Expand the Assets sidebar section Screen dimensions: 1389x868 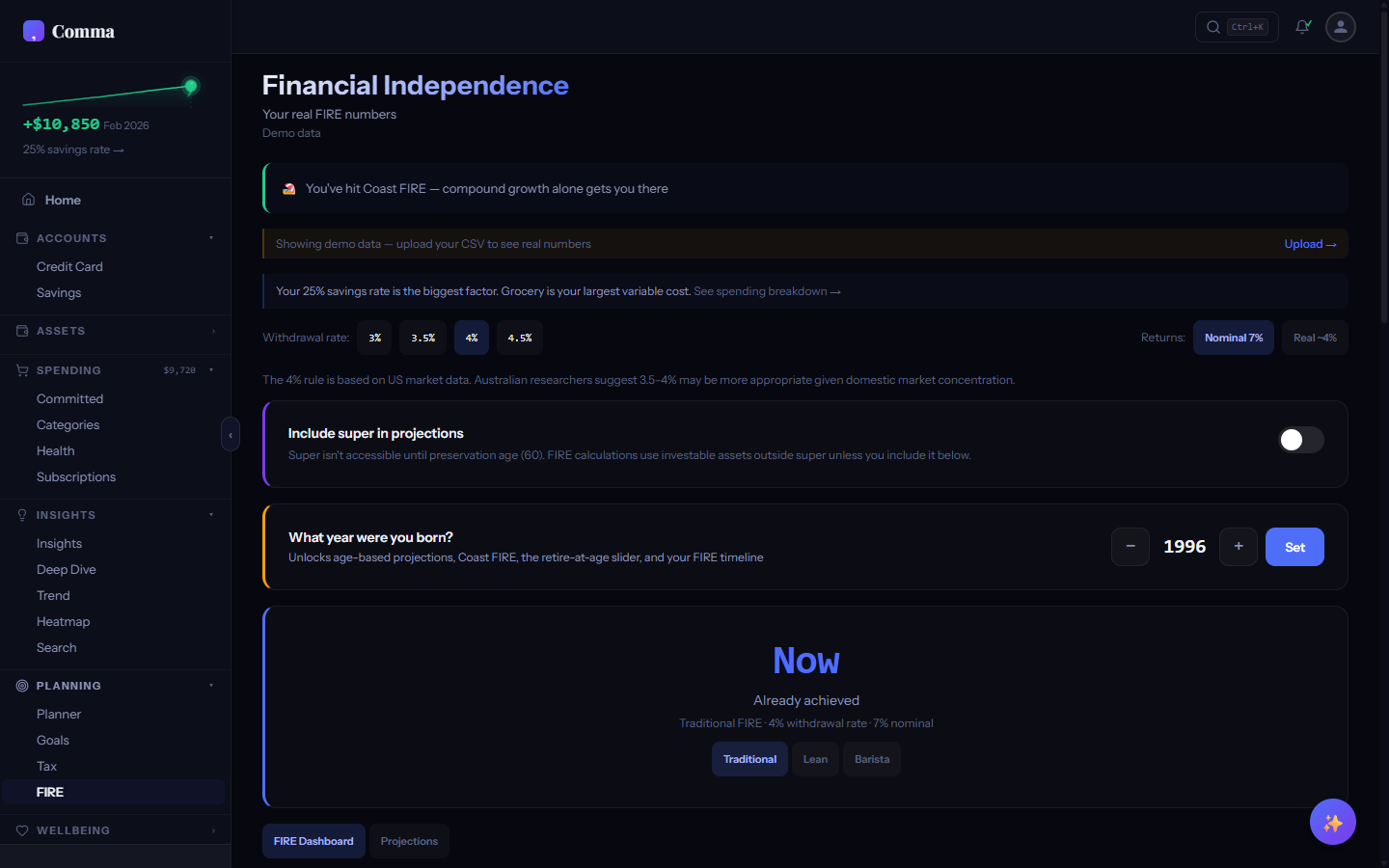click(x=213, y=331)
